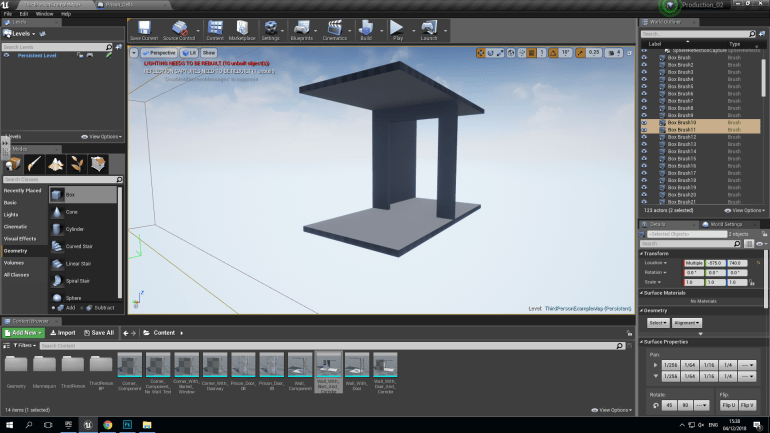Click the Launch toolbar icon

click(x=429, y=30)
